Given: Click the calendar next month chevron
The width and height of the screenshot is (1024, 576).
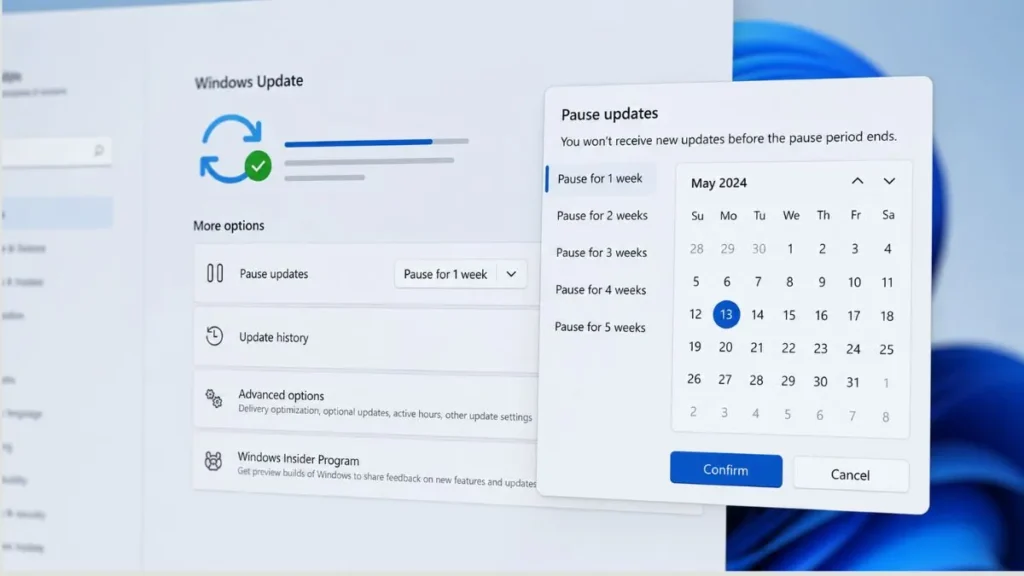Looking at the screenshot, I should pyautogui.click(x=889, y=182).
